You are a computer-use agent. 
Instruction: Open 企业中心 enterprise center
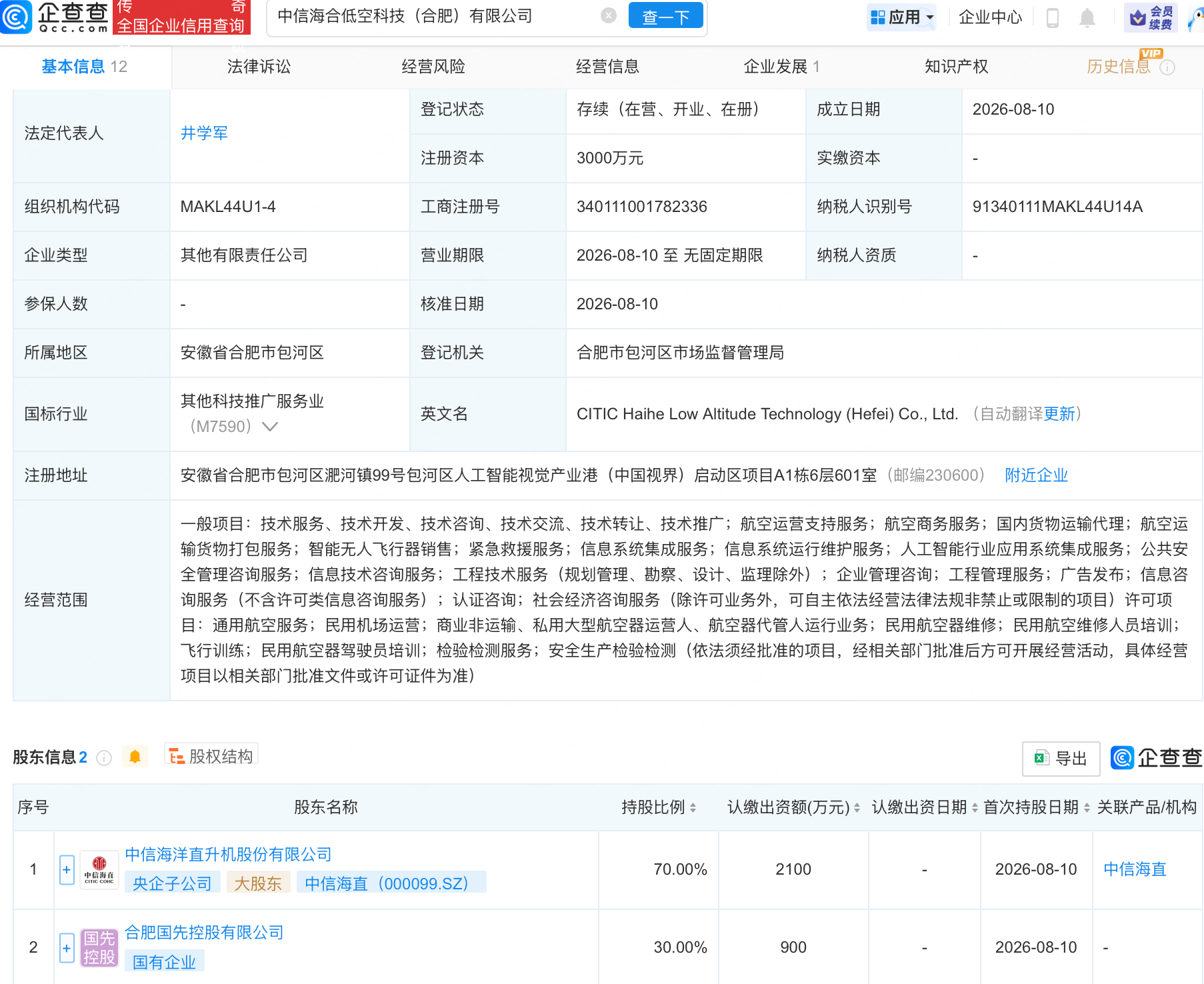point(990,17)
